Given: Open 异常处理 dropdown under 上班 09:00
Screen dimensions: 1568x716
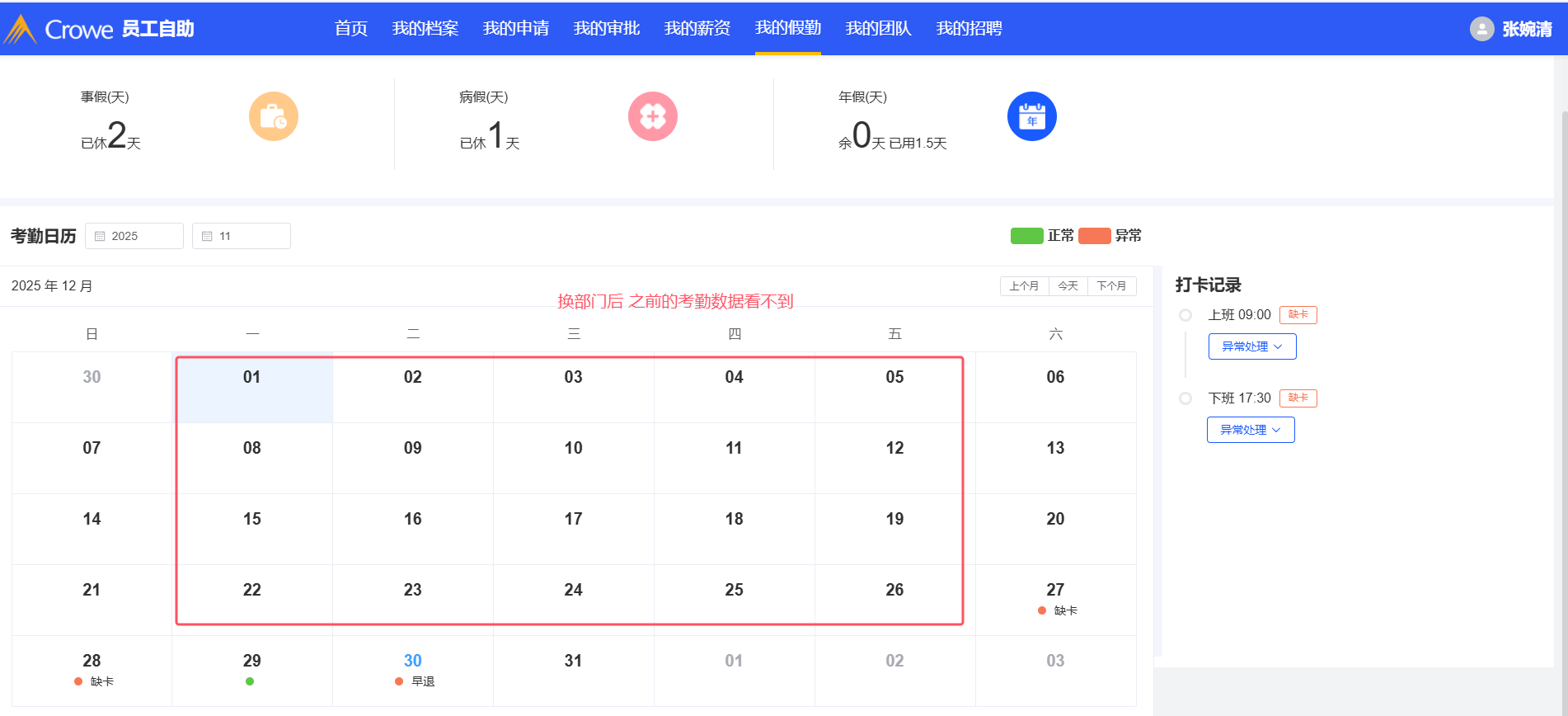Looking at the screenshot, I should (x=1251, y=346).
